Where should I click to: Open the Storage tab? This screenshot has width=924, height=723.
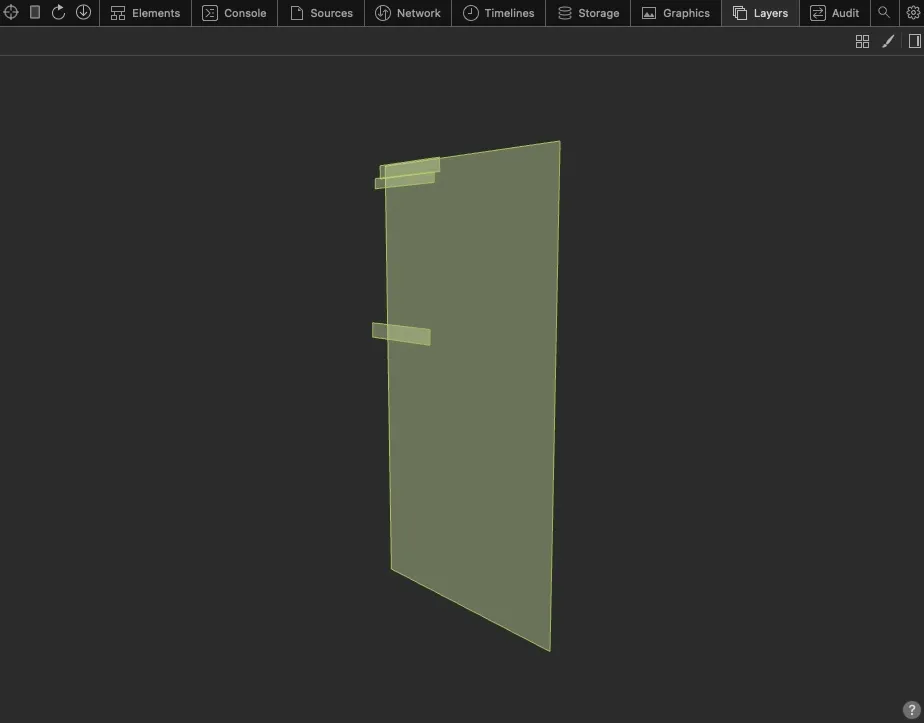588,13
